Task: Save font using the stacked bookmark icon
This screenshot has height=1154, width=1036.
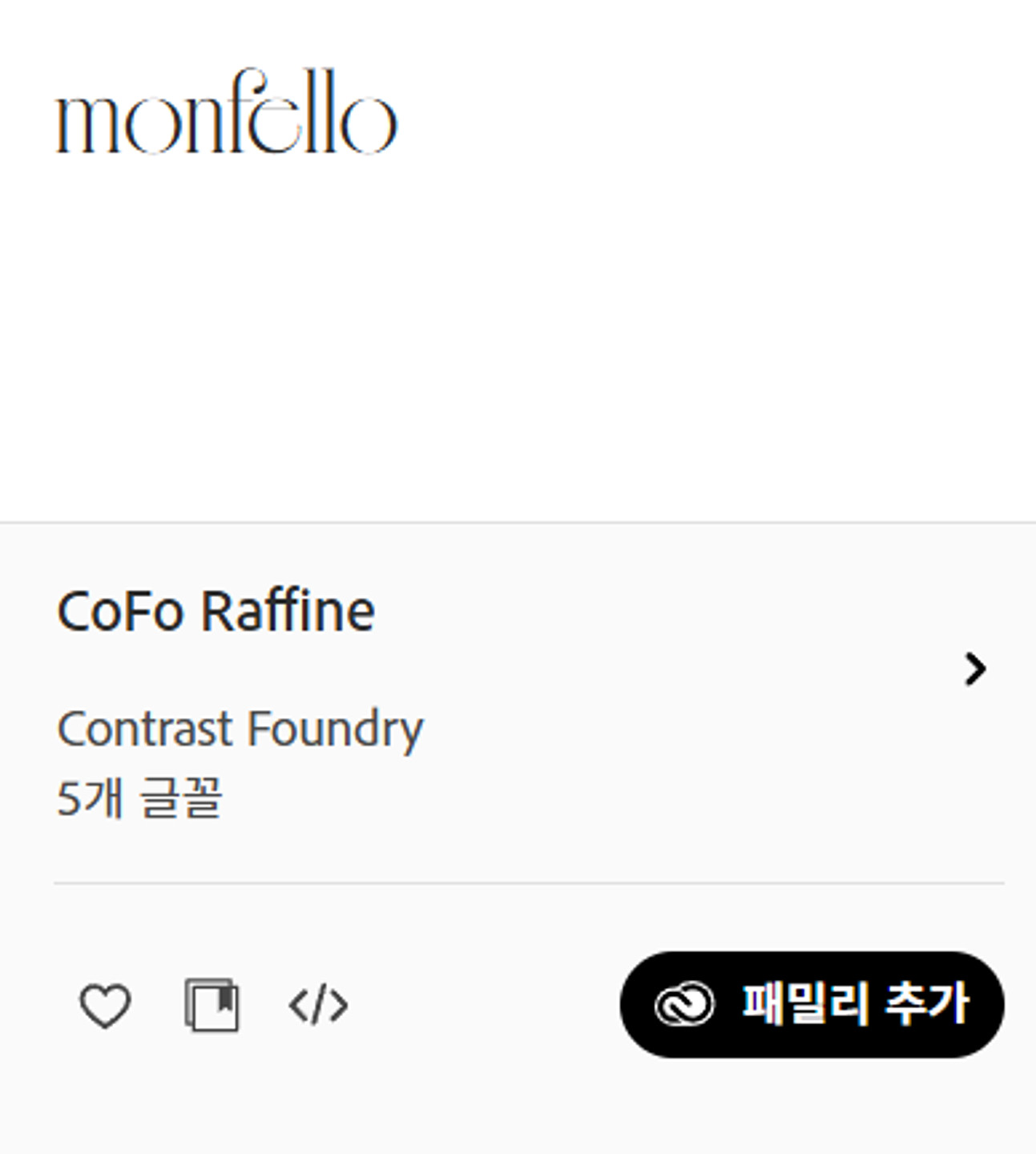Action: (x=212, y=1005)
